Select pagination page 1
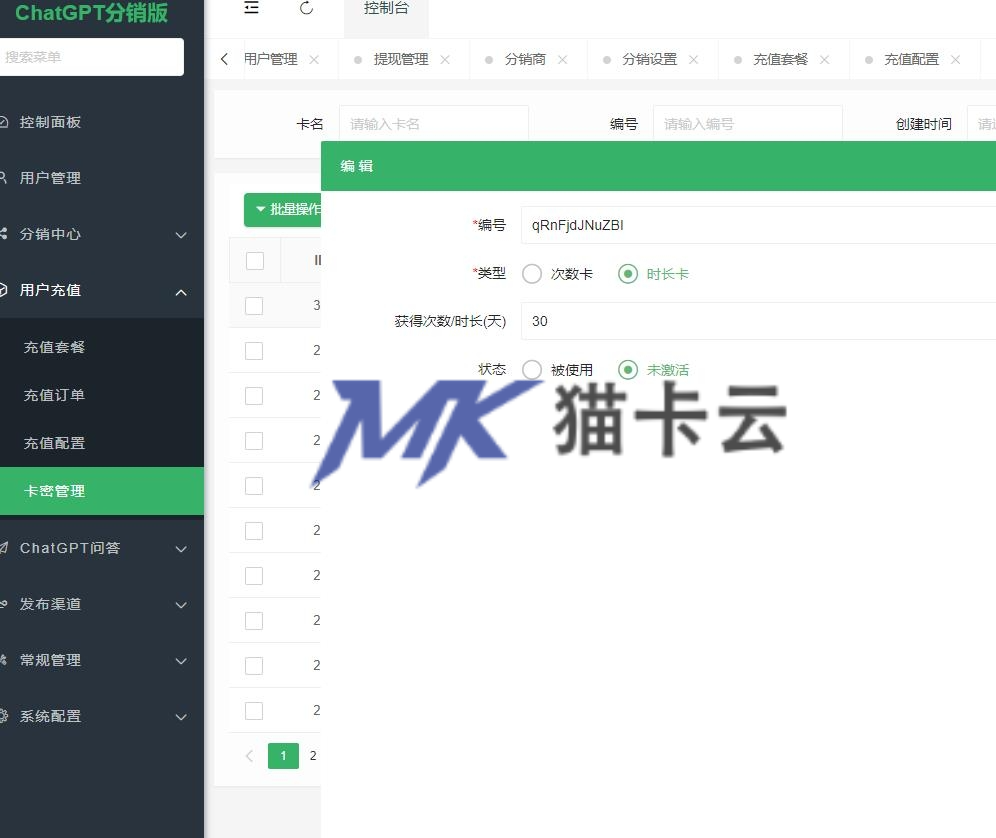This screenshot has height=838, width=996. click(x=283, y=755)
